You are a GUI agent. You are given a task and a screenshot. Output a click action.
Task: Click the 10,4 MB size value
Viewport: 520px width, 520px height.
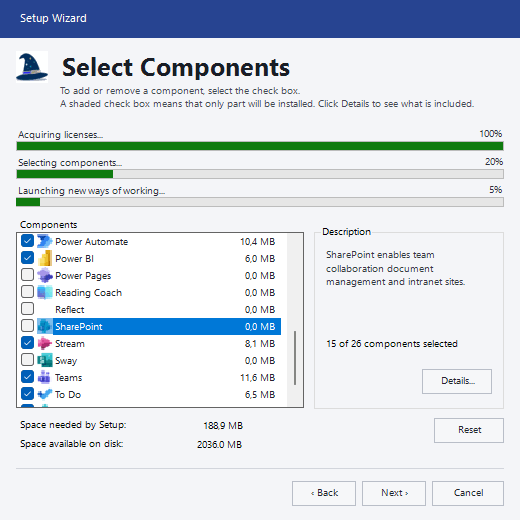click(x=258, y=242)
